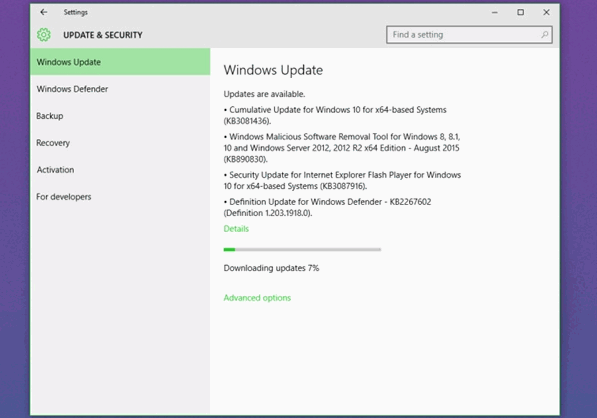Viewport: 597px width, 418px height.
Task: Open the Details link for updates
Action: click(x=236, y=229)
